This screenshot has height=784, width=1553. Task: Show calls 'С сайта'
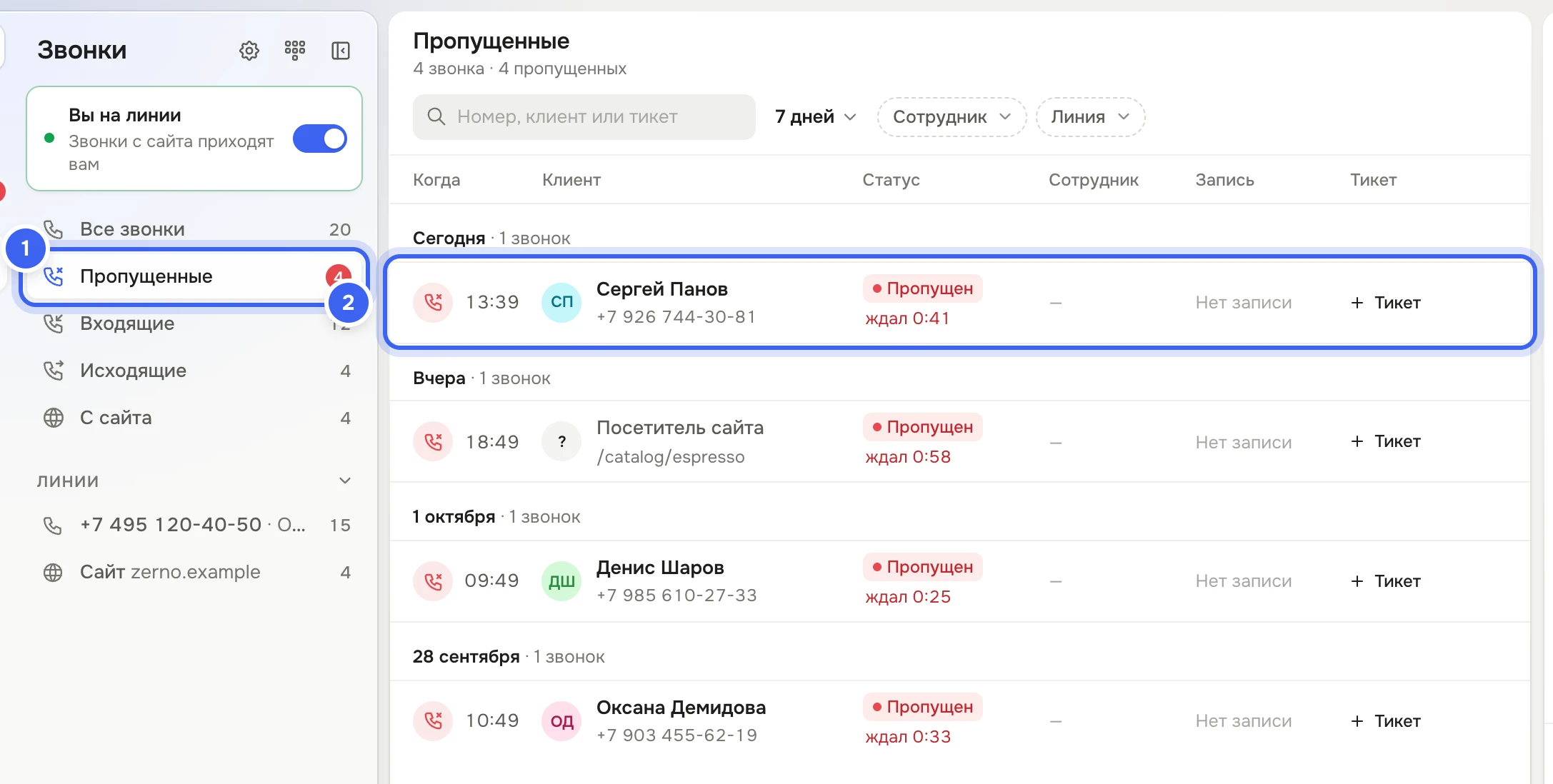(194, 418)
